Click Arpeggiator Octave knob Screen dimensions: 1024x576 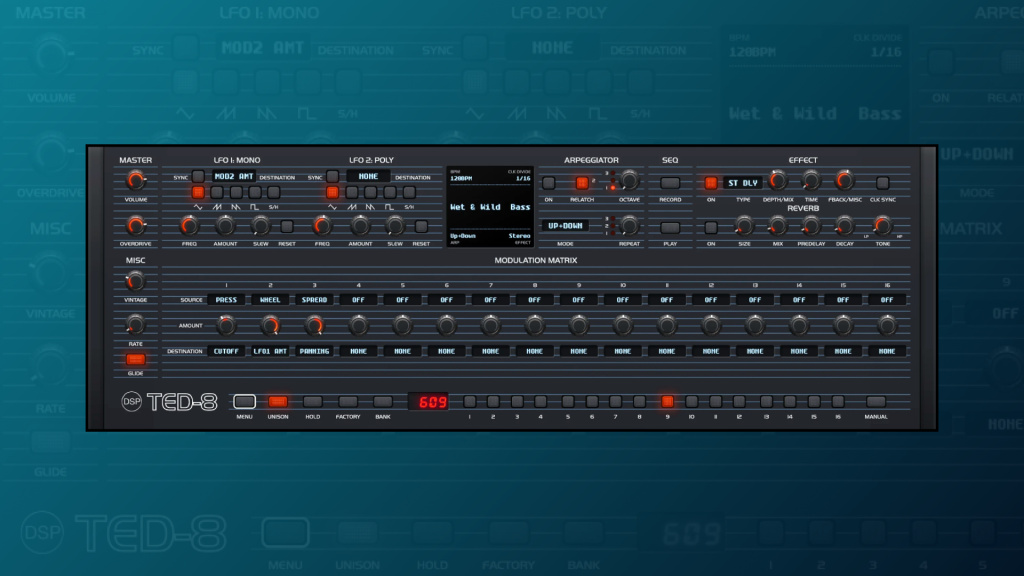(x=629, y=180)
